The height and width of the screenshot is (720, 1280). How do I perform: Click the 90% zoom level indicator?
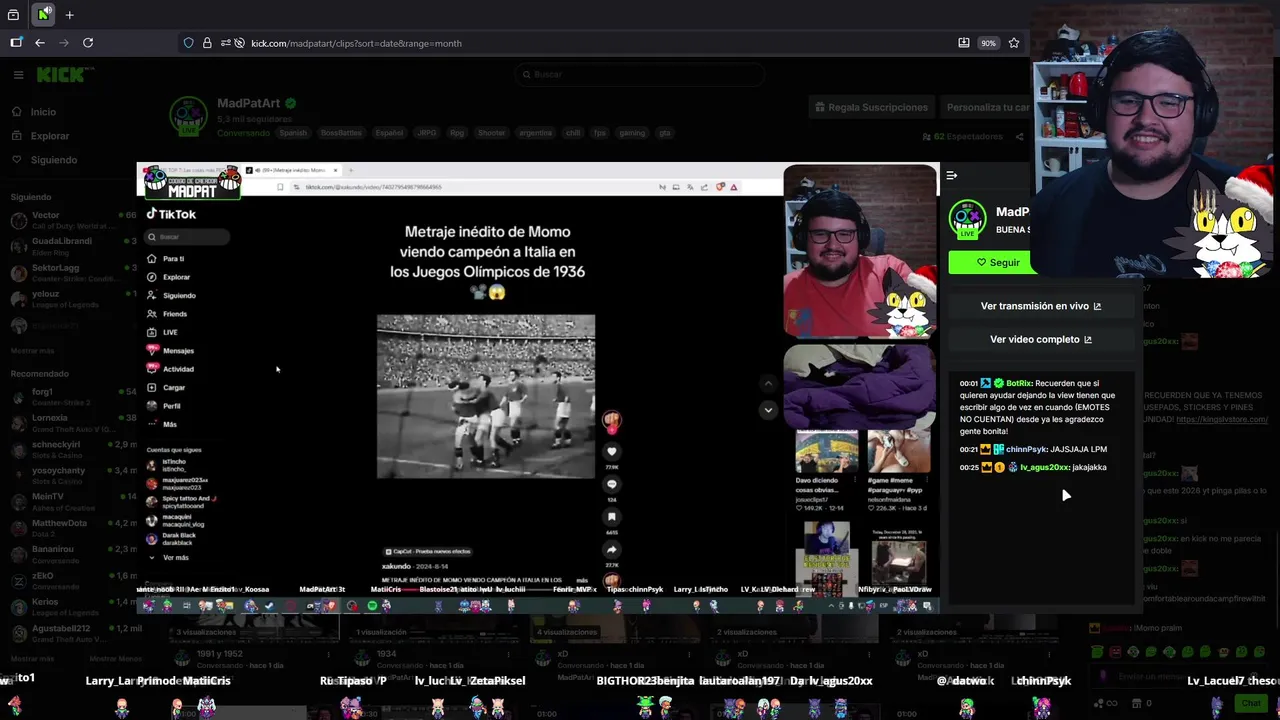click(x=988, y=43)
